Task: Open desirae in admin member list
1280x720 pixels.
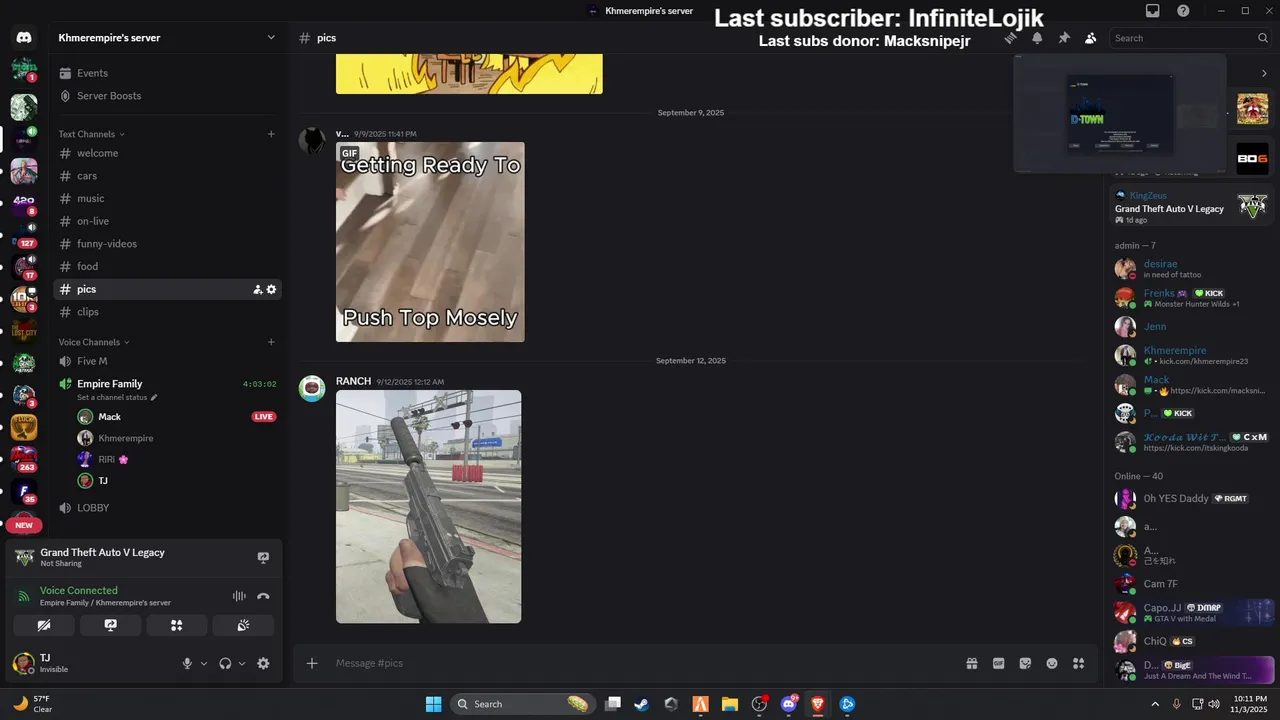Action: coord(1160,264)
